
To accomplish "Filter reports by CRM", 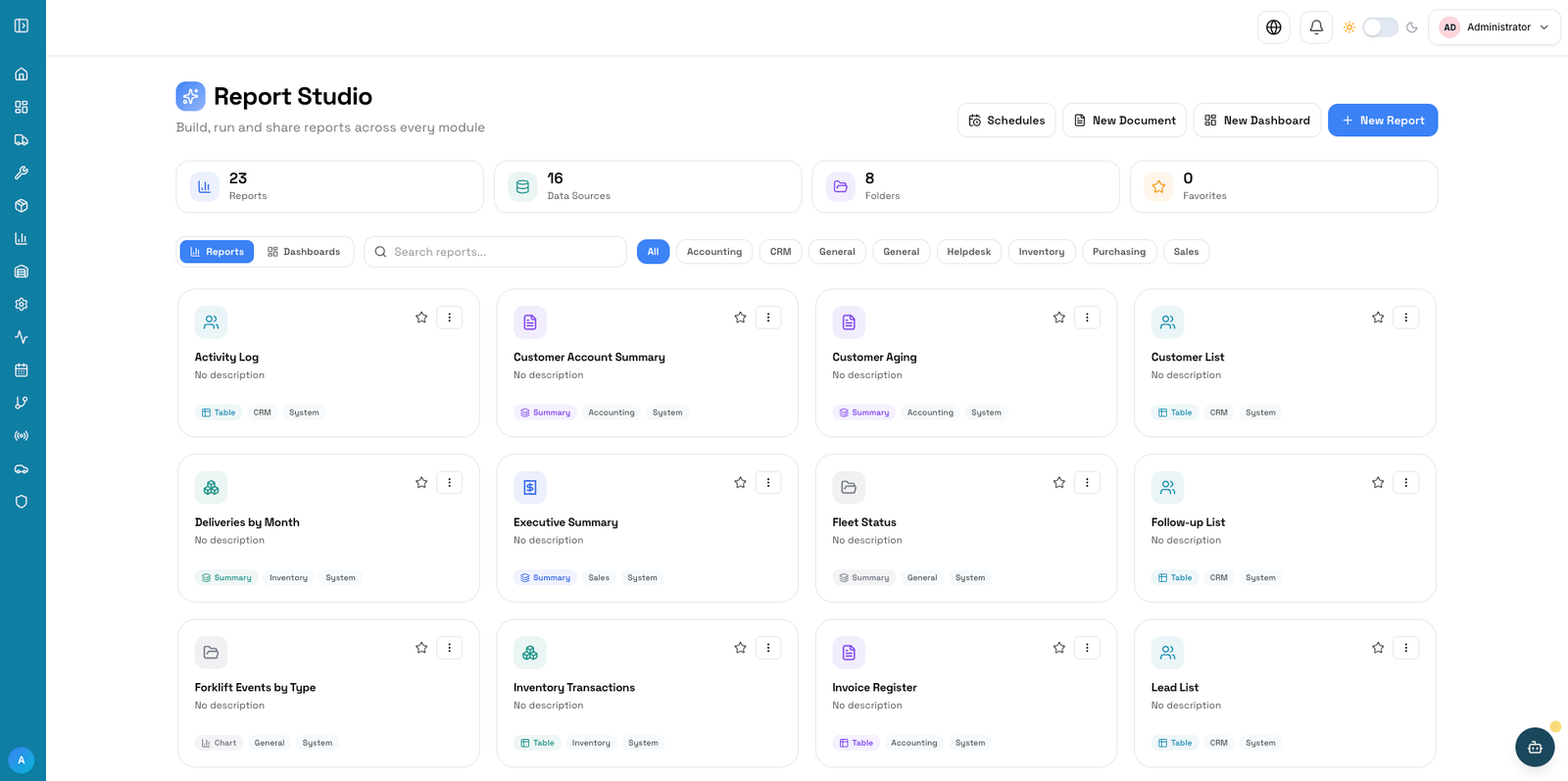I will (x=780, y=252).
